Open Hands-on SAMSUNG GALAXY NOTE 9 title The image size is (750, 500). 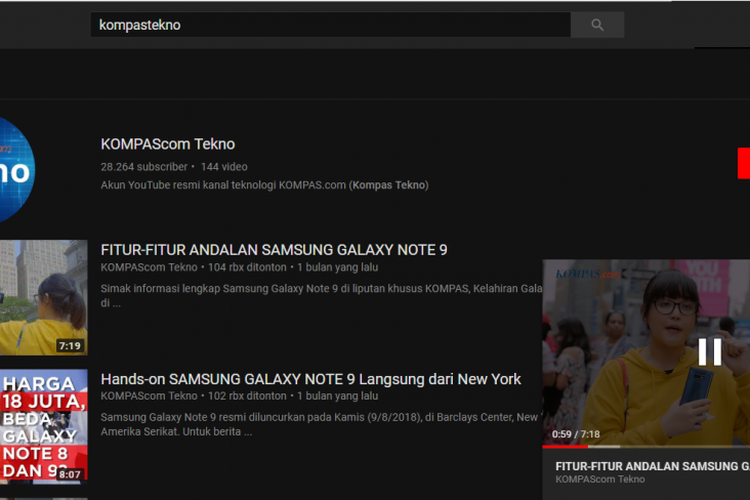tap(311, 379)
